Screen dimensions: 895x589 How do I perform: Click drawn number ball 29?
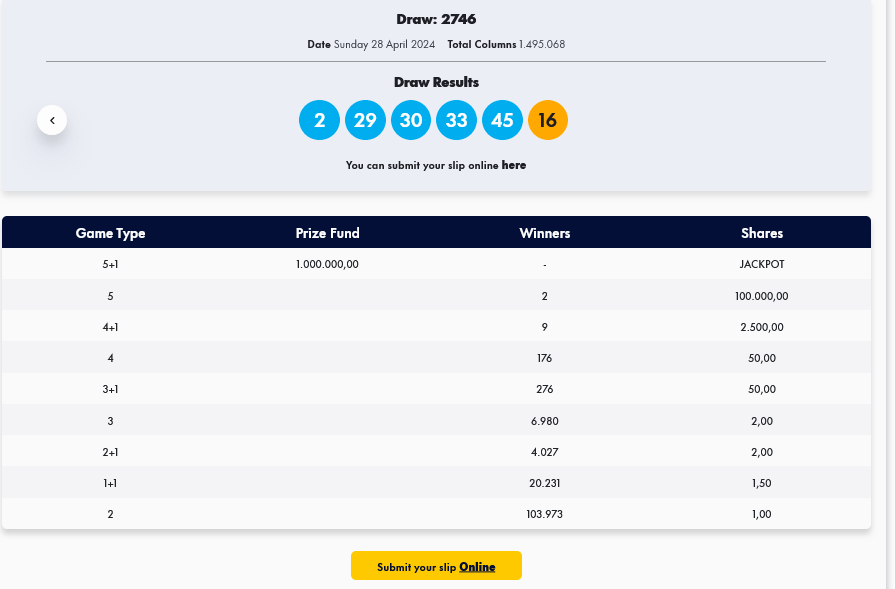(365, 120)
